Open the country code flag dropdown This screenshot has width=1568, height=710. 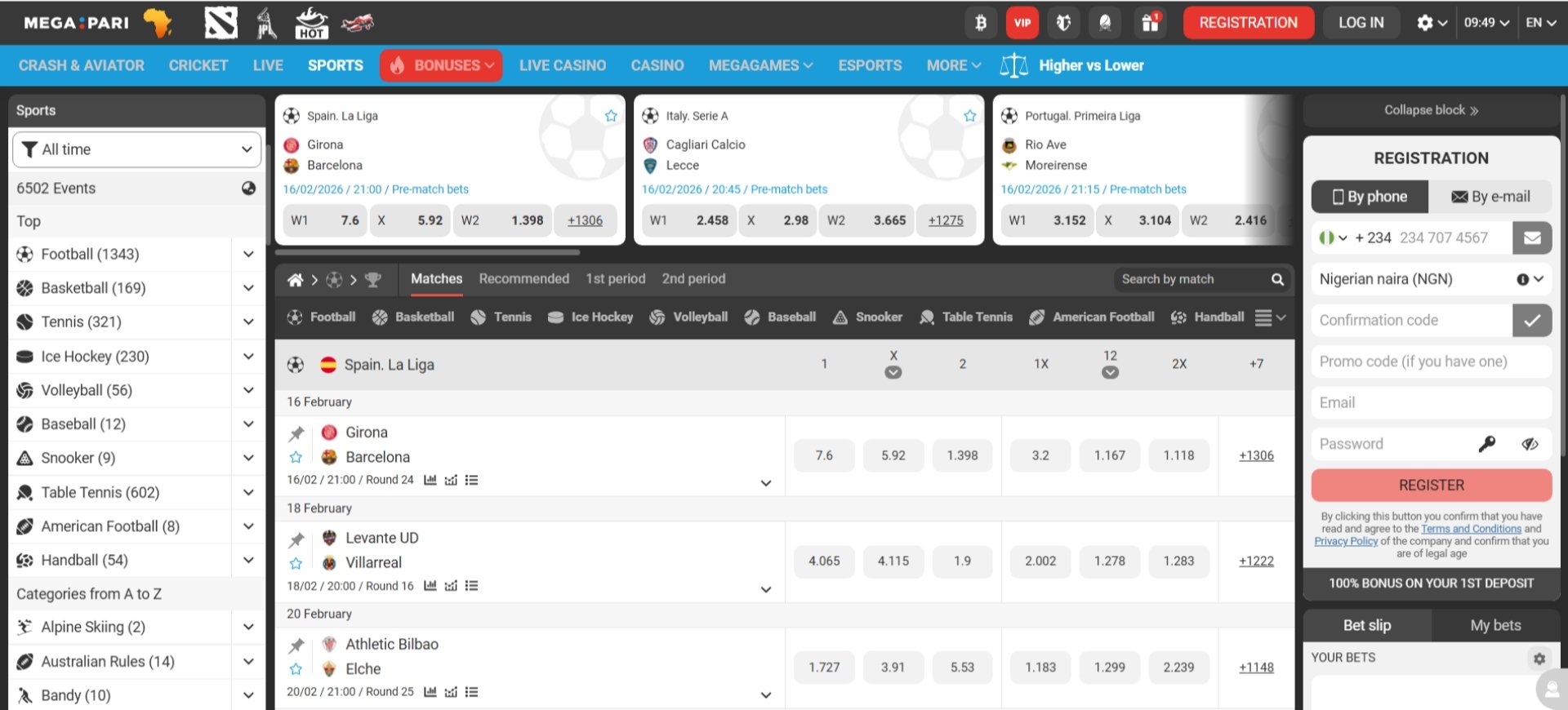(x=1333, y=237)
